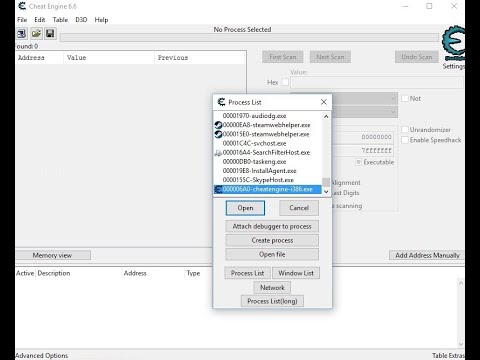Screen dimensions: 480x360
Task: Open the File menu
Action: click(22, 20)
